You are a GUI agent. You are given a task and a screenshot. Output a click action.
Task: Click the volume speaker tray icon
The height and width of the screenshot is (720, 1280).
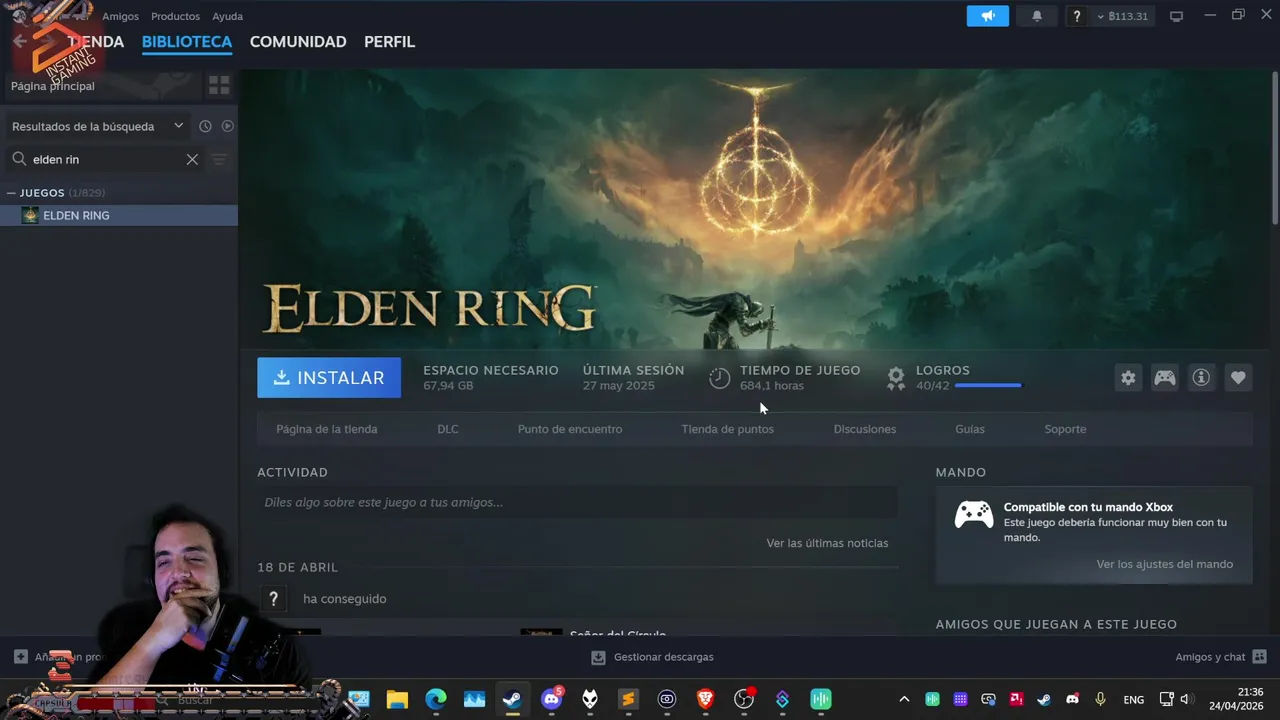point(1186,699)
